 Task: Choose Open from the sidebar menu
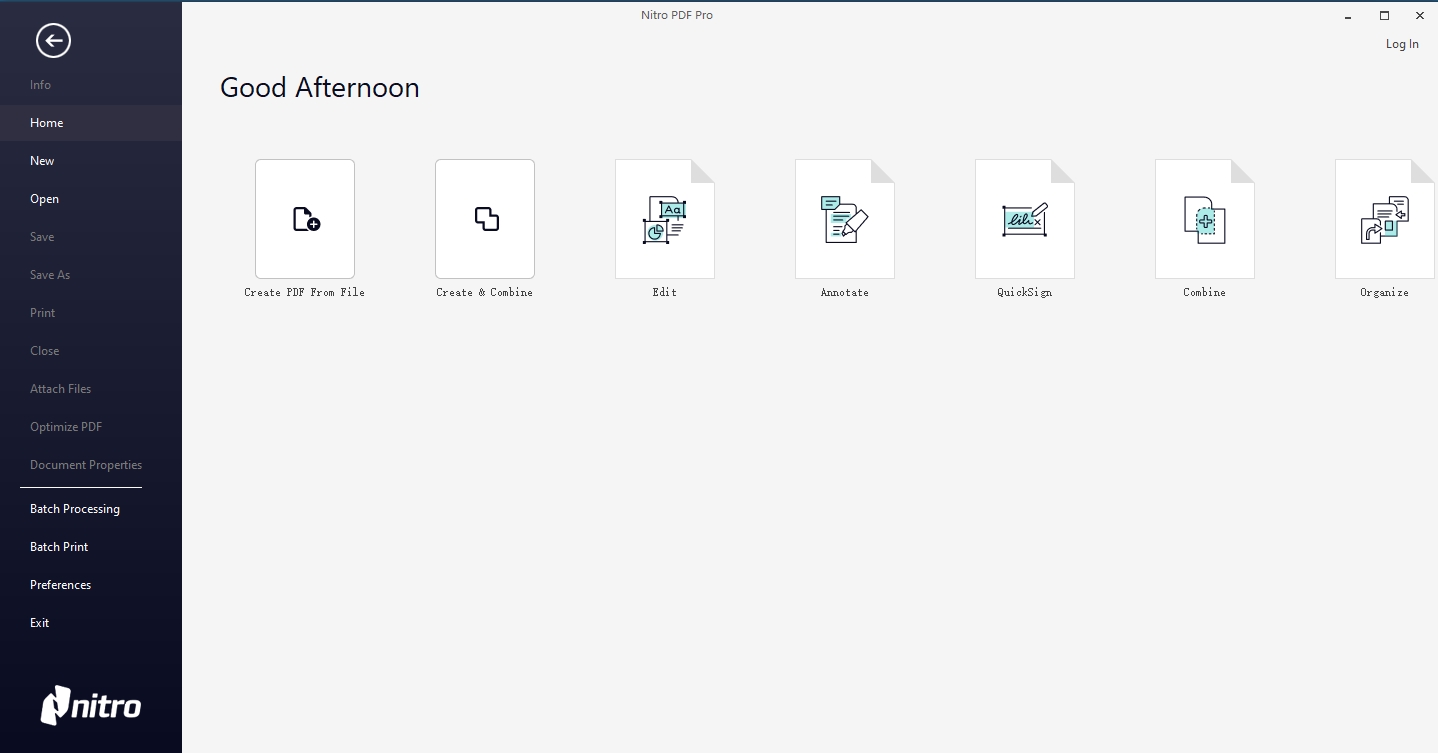coord(44,199)
